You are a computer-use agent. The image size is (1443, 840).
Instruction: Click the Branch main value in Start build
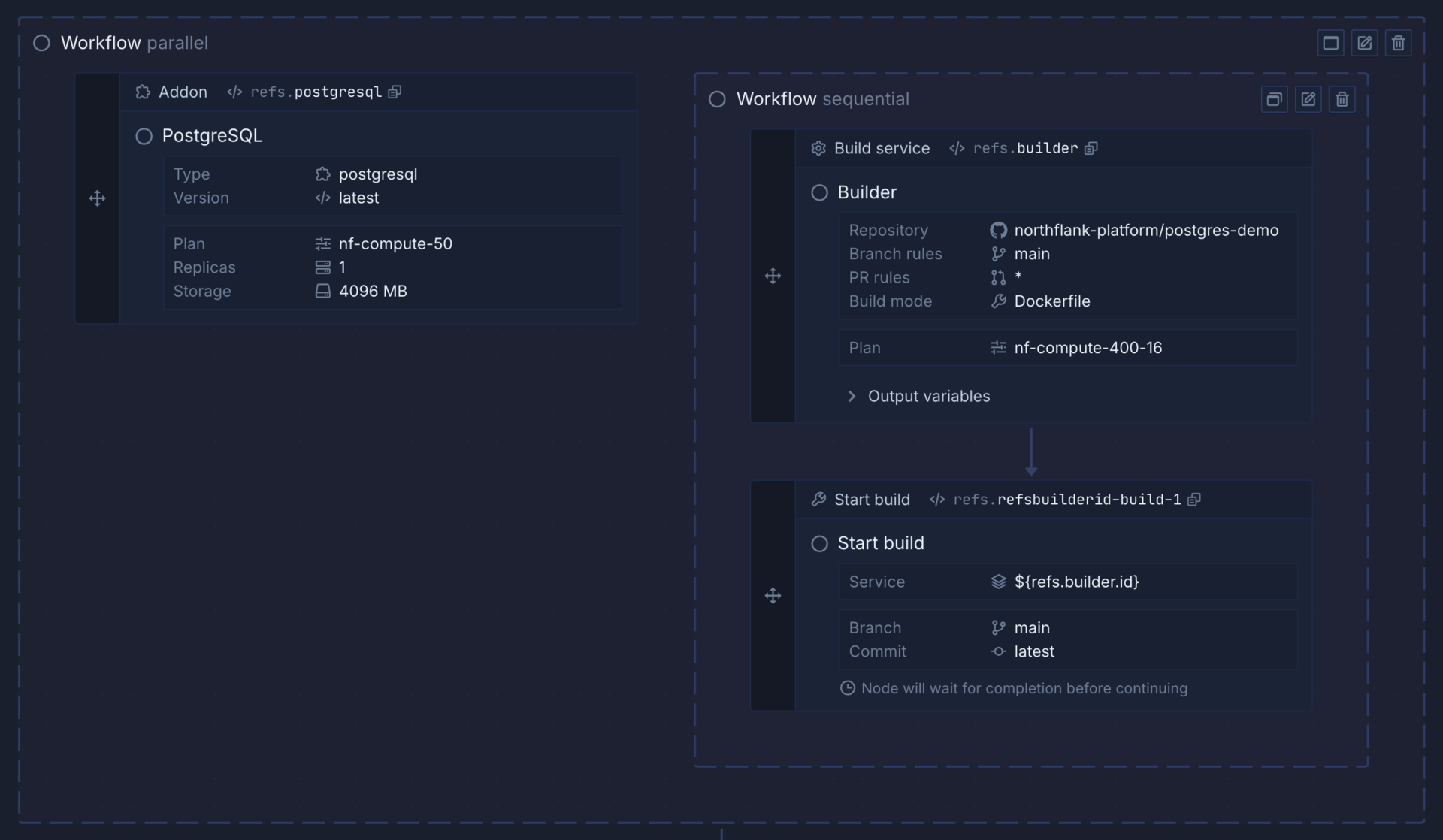tap(1032, 627)
